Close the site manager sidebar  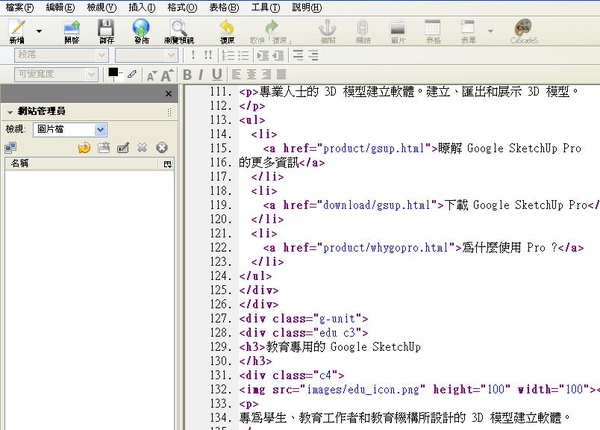[x=170, y=93]
